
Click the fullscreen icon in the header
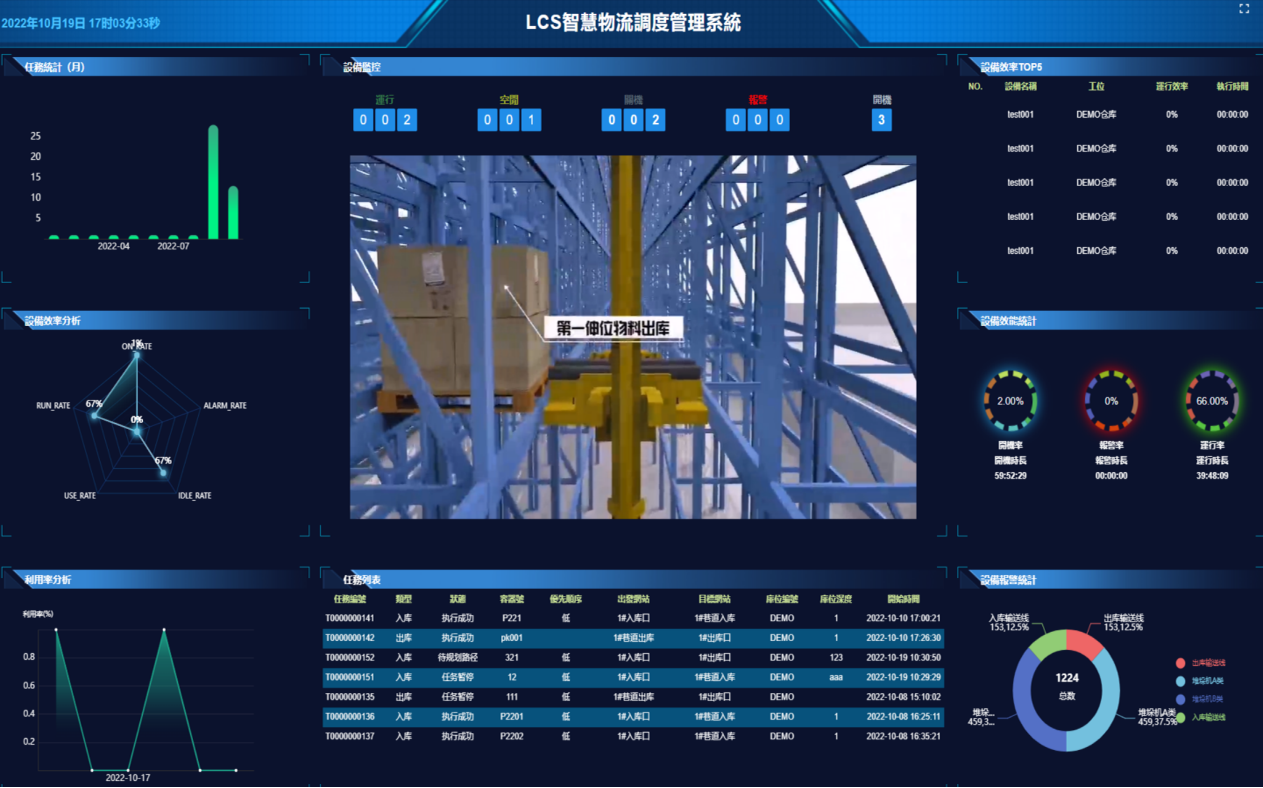1244,9
